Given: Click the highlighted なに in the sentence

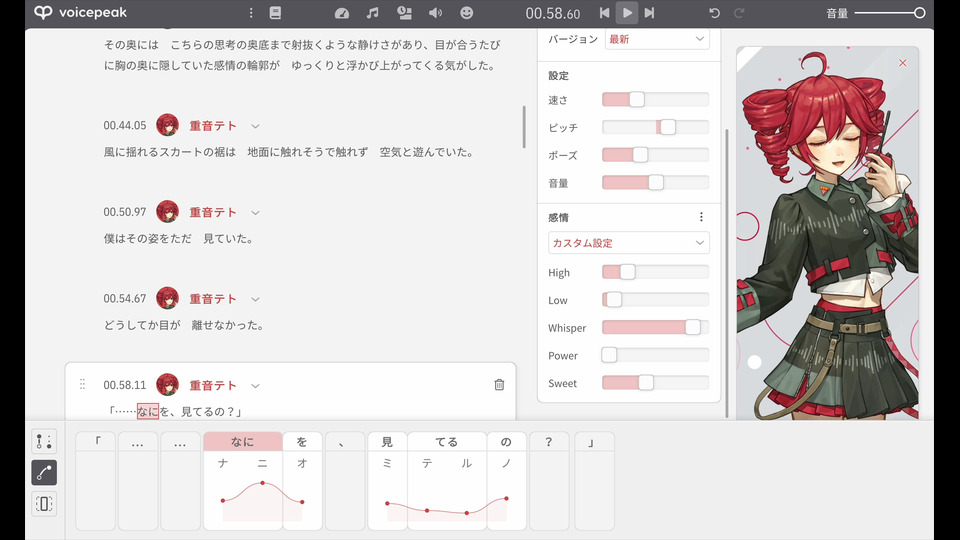Looking at the screenshot, I should [148, 411].
